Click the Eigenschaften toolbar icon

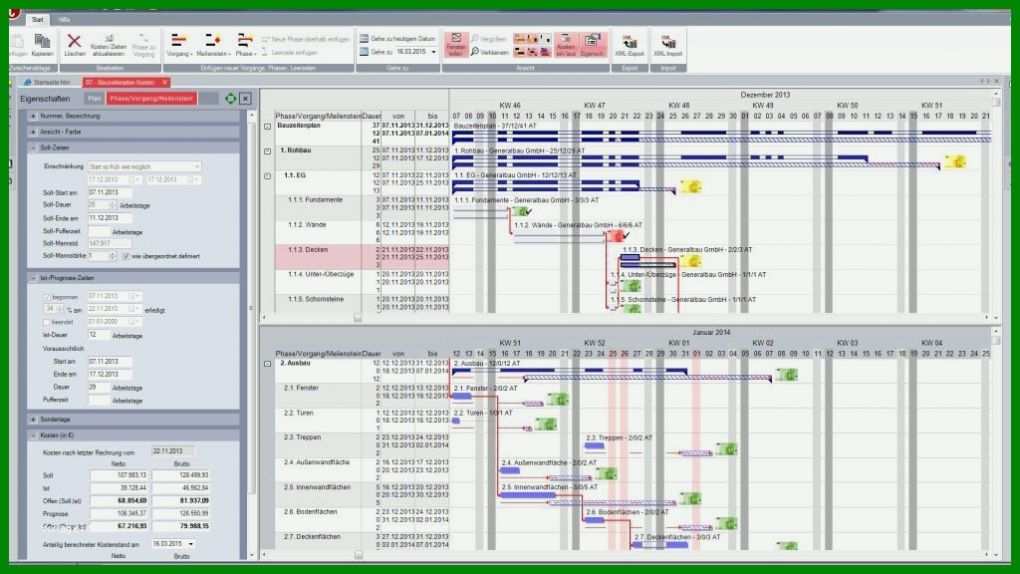pyautogui.click(x=592, y=45)
